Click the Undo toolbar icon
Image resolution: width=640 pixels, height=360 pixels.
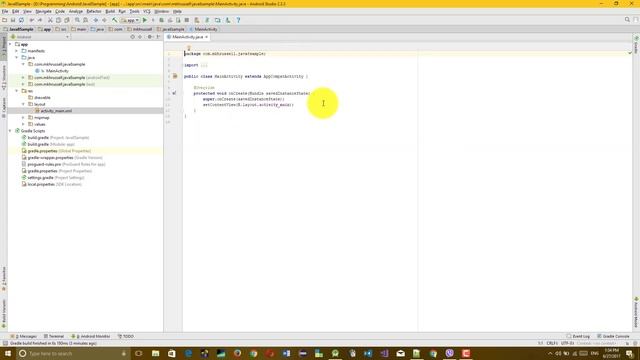31,20
